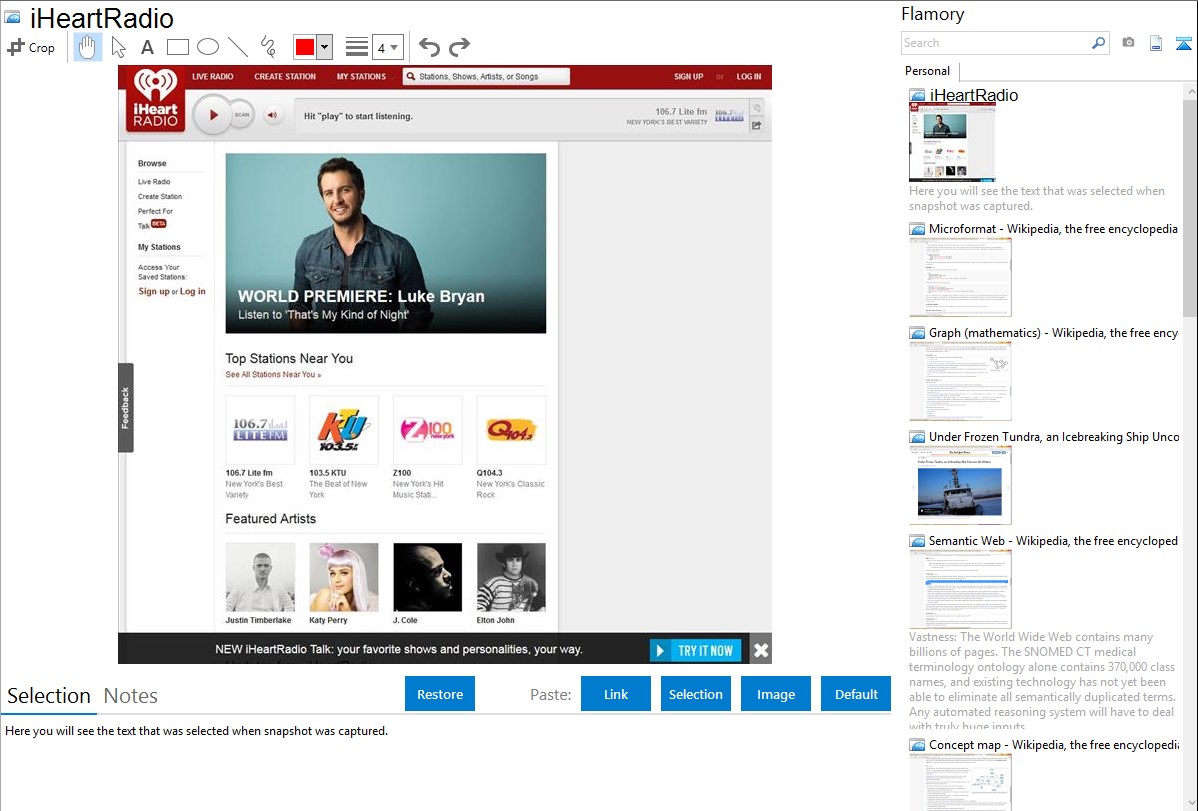Activate the hand pan tool
1198x811 pixels.
pos(87,47)
